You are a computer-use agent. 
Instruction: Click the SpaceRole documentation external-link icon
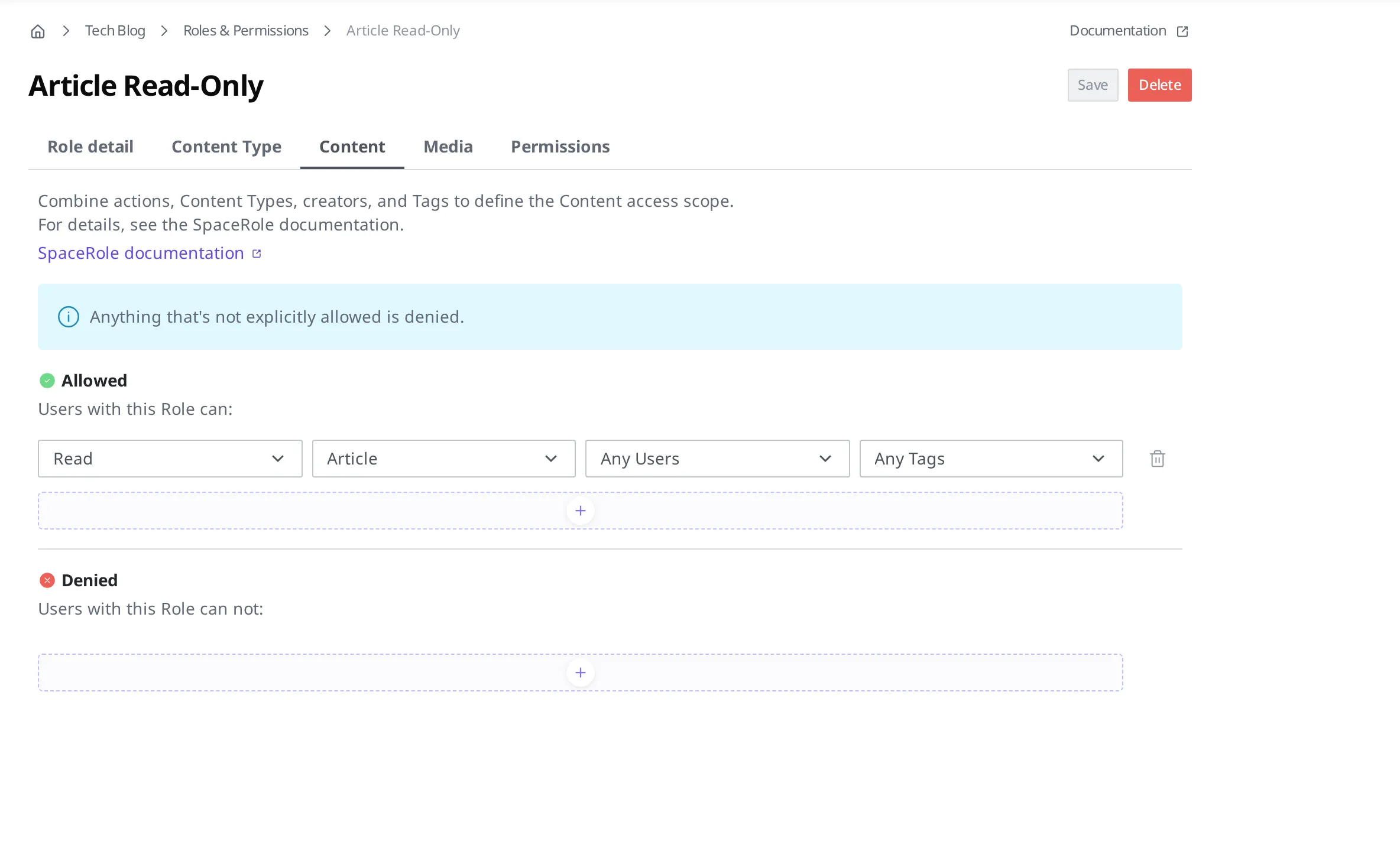(257, 254)
